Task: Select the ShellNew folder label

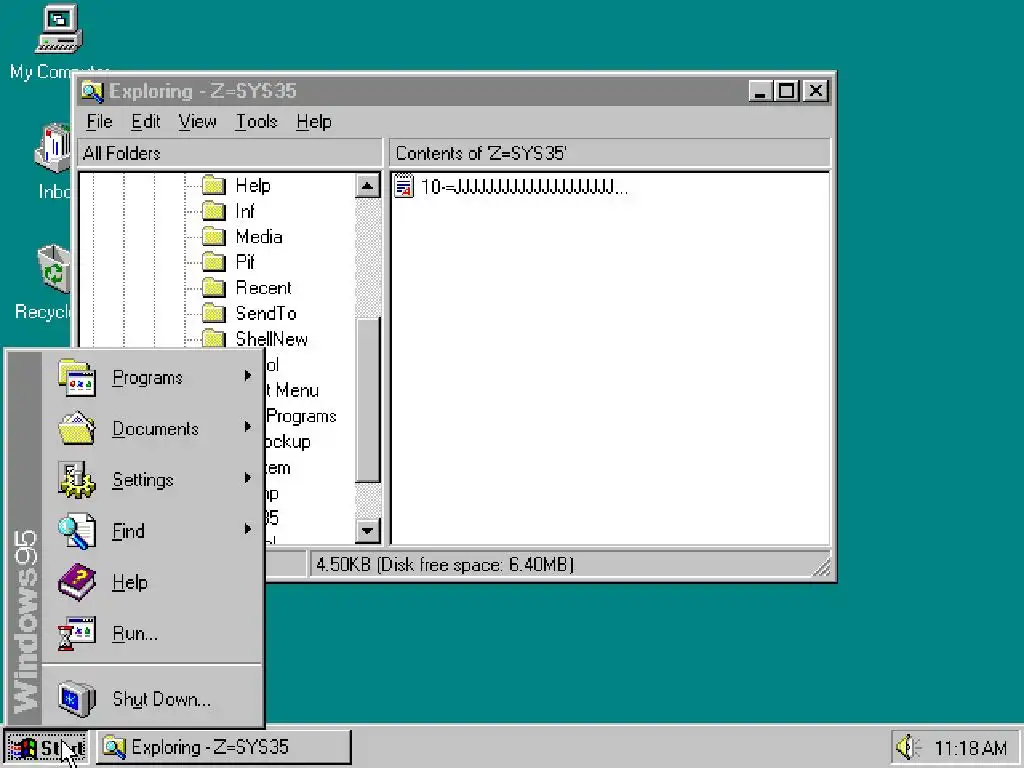Action: coord(272,339)
